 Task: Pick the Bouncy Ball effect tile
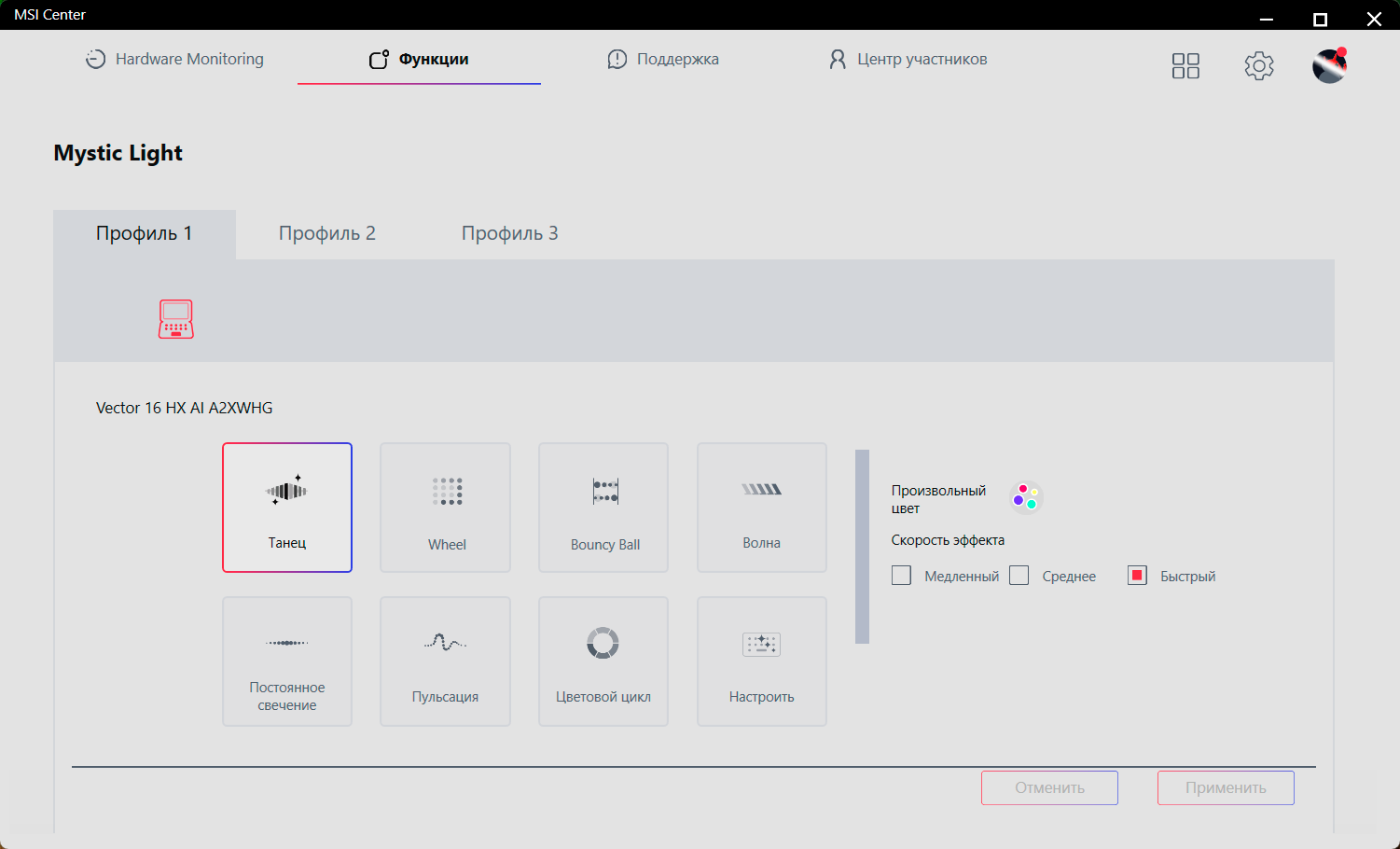click(x=603, y=508)
